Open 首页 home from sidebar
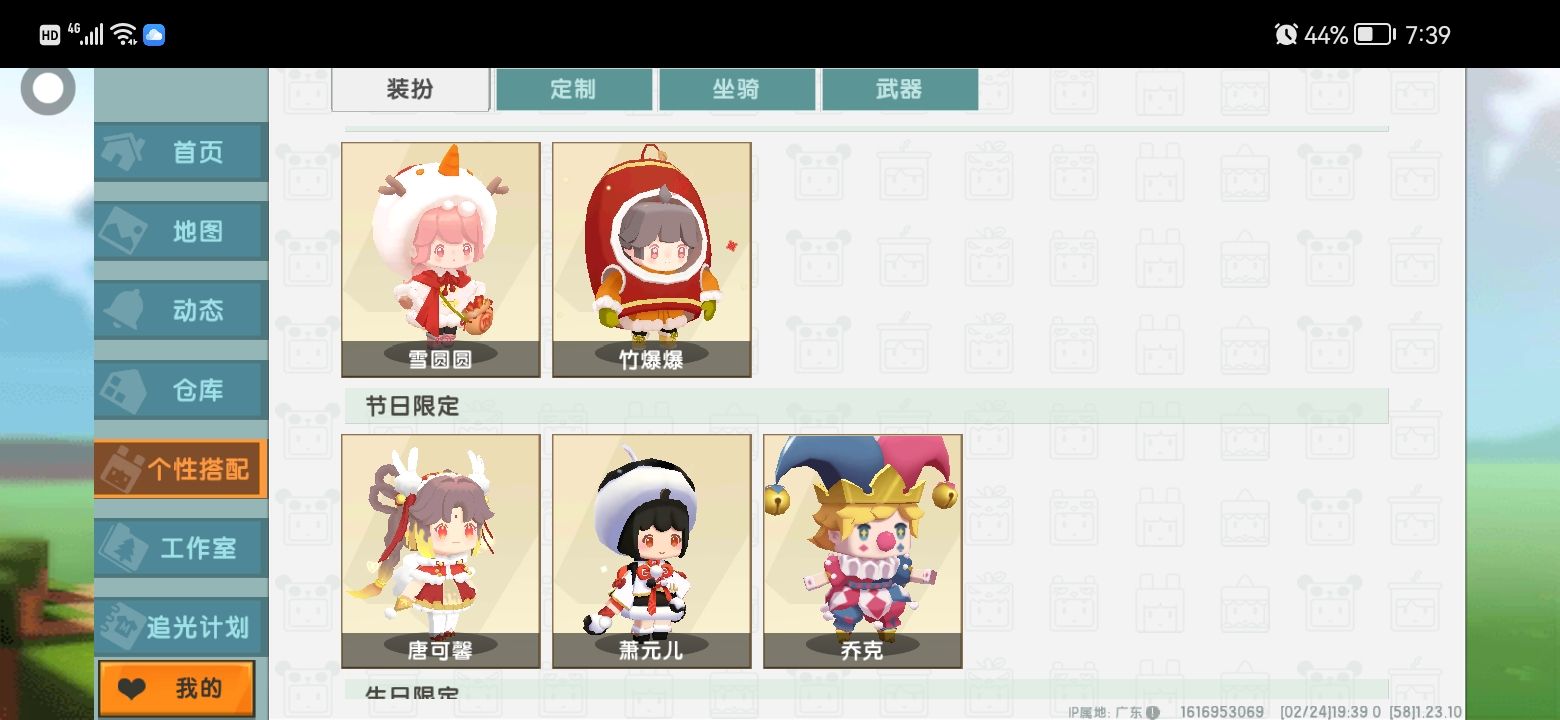This screenshot has height=720, width=1560. (181, 152)
